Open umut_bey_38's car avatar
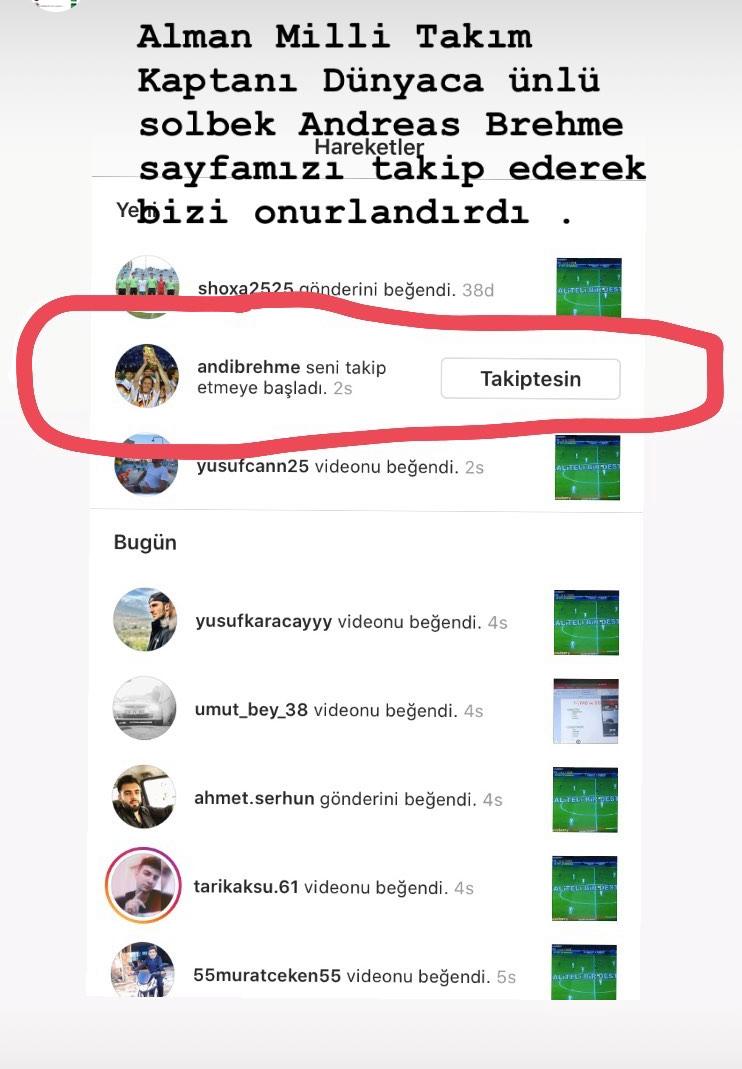Image resolution: width=742 pixels, height=1069 pixels. [x=144, y=708]
